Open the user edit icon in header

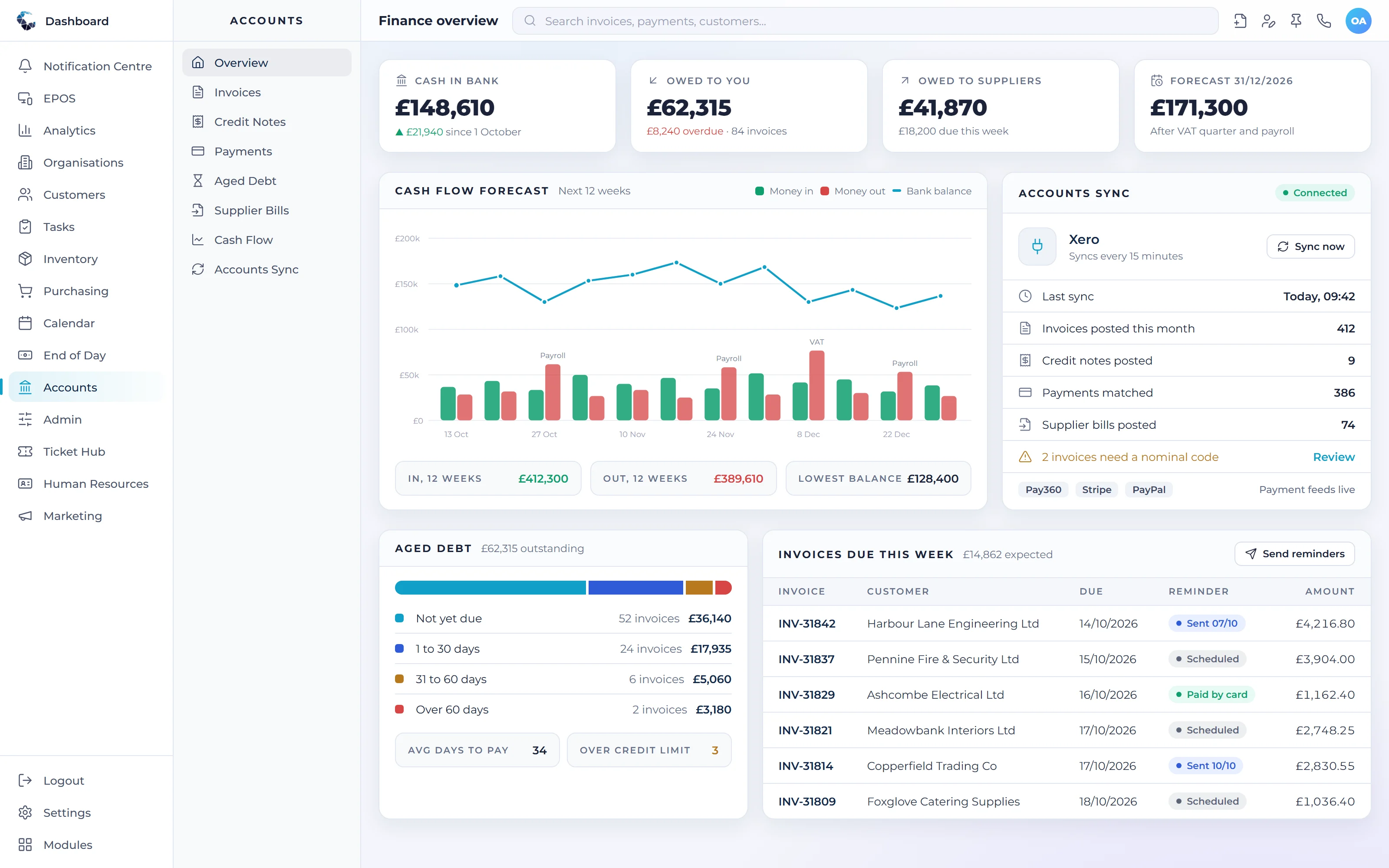click(x=1268, y=21)
